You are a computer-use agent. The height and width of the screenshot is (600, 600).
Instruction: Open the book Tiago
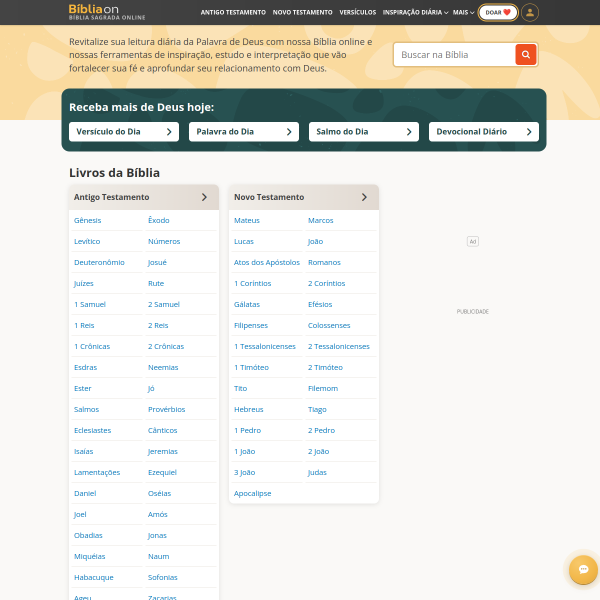pyautogui.click(x=317, y=410)
